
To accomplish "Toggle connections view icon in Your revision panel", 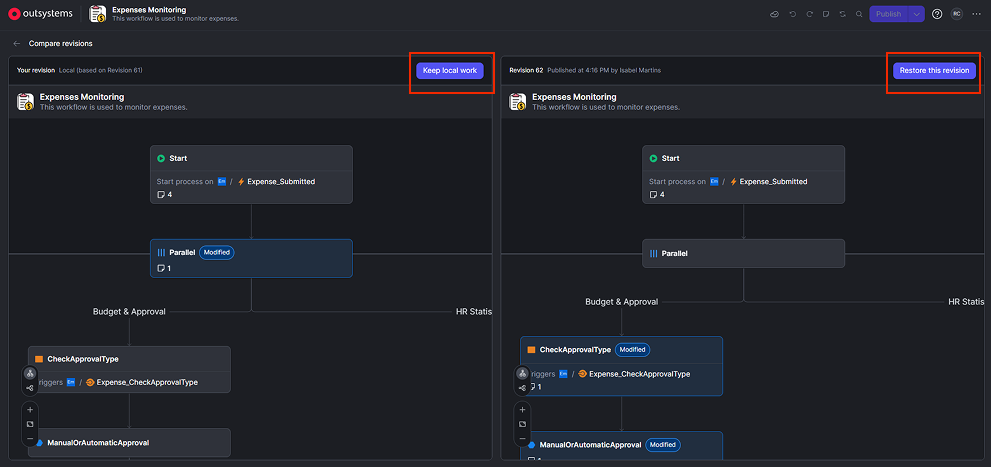I will tap(30, 387).
